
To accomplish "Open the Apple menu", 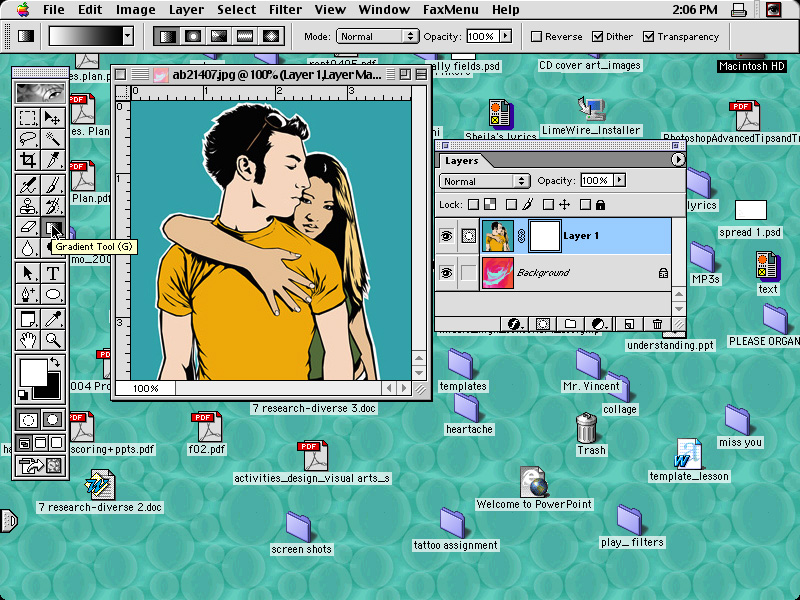I will [22, 9].
